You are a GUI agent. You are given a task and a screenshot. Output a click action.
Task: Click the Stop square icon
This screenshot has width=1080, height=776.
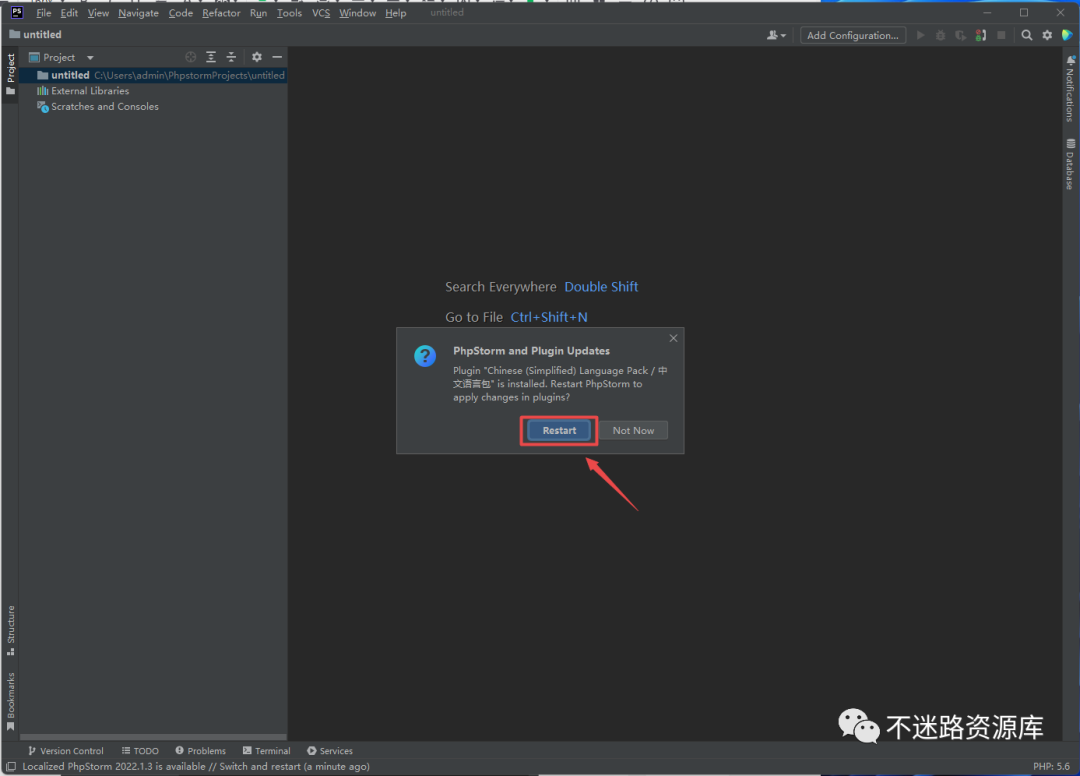click(1001, 35)
